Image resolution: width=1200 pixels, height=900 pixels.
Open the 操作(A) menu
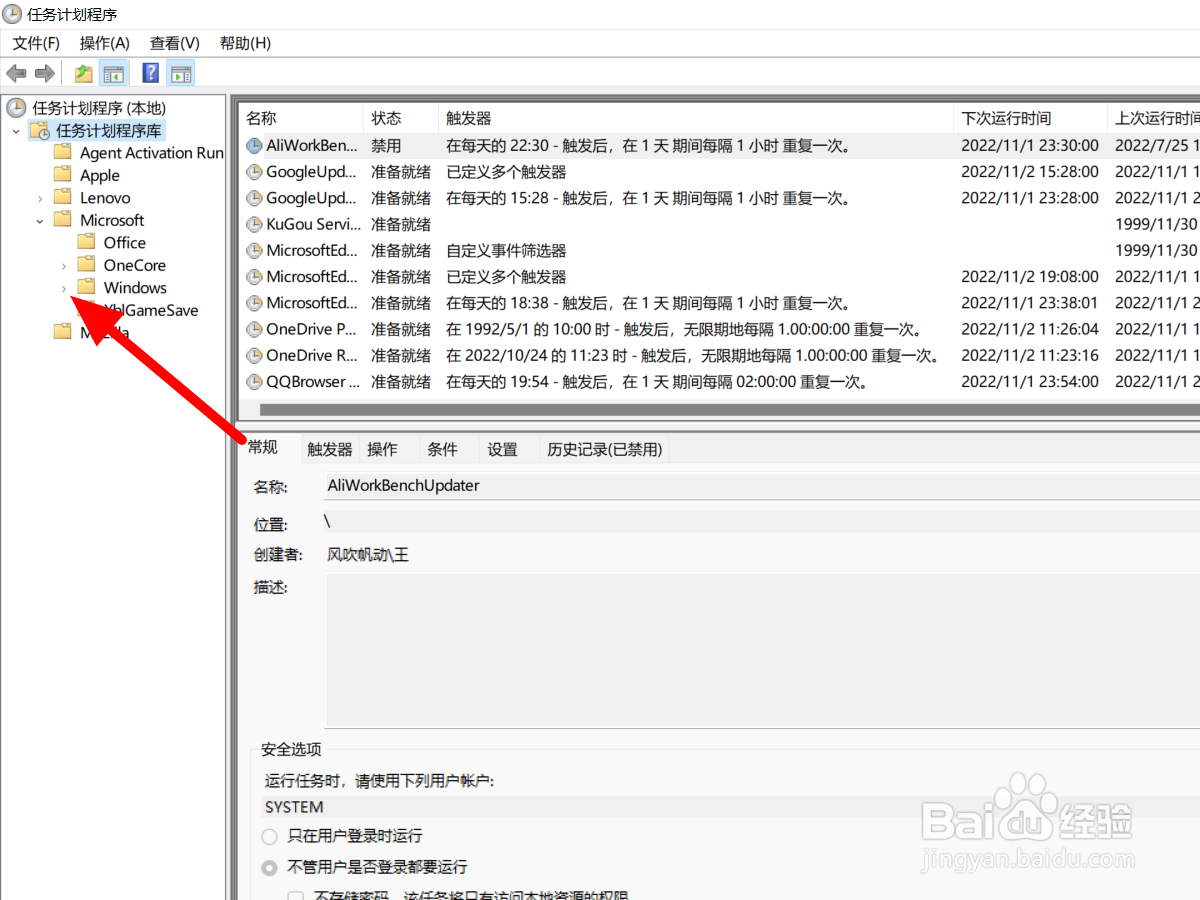point(105,43)
